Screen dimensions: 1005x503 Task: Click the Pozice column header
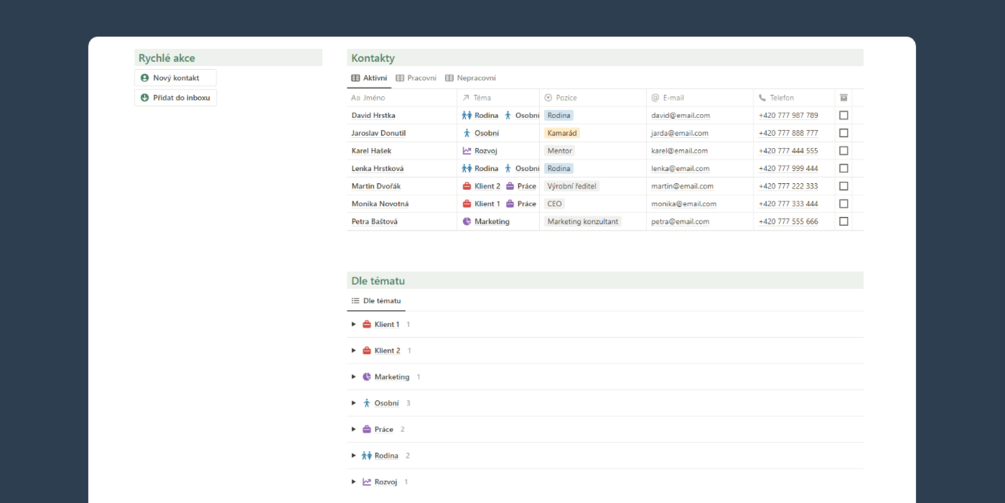point(593,98)
